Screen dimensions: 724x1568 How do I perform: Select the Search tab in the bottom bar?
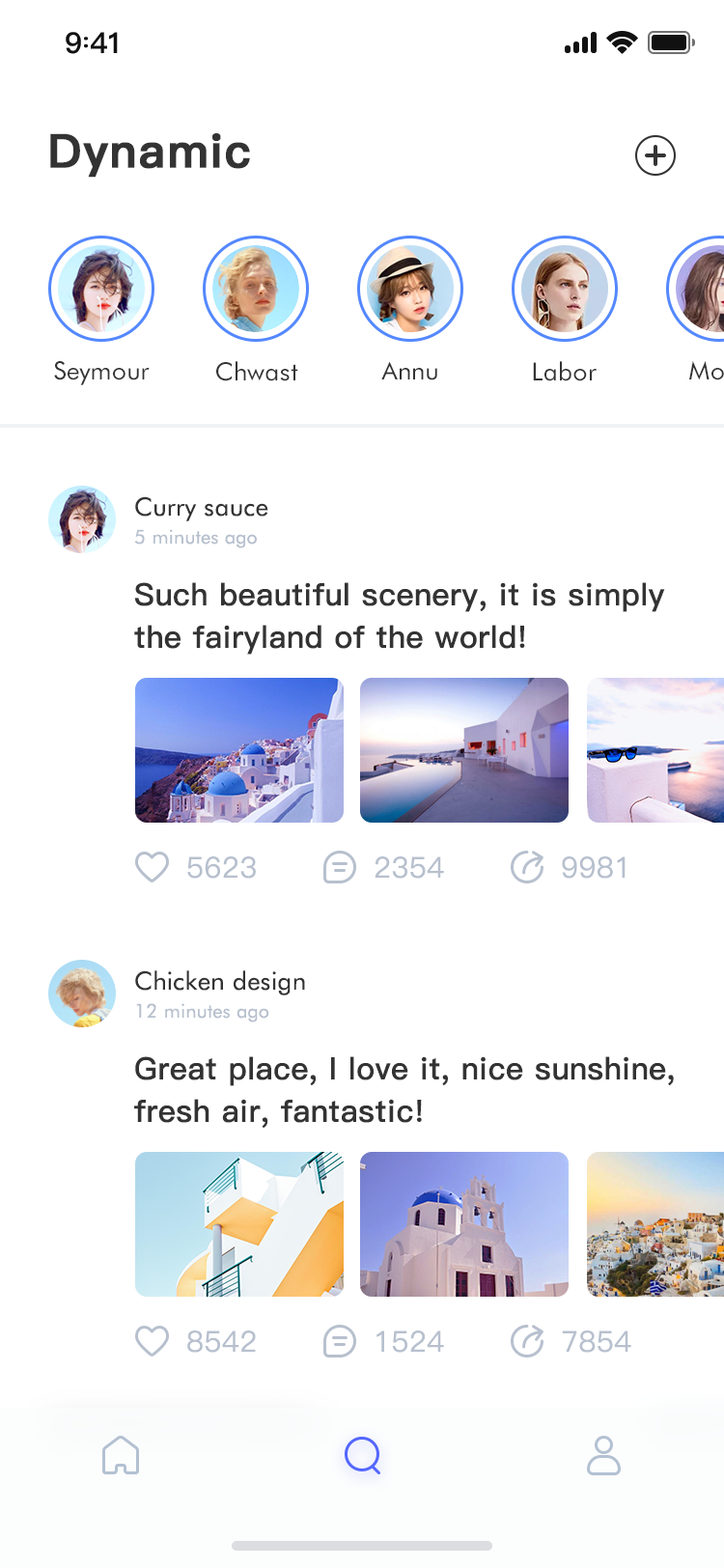(x=363, y=1455)
